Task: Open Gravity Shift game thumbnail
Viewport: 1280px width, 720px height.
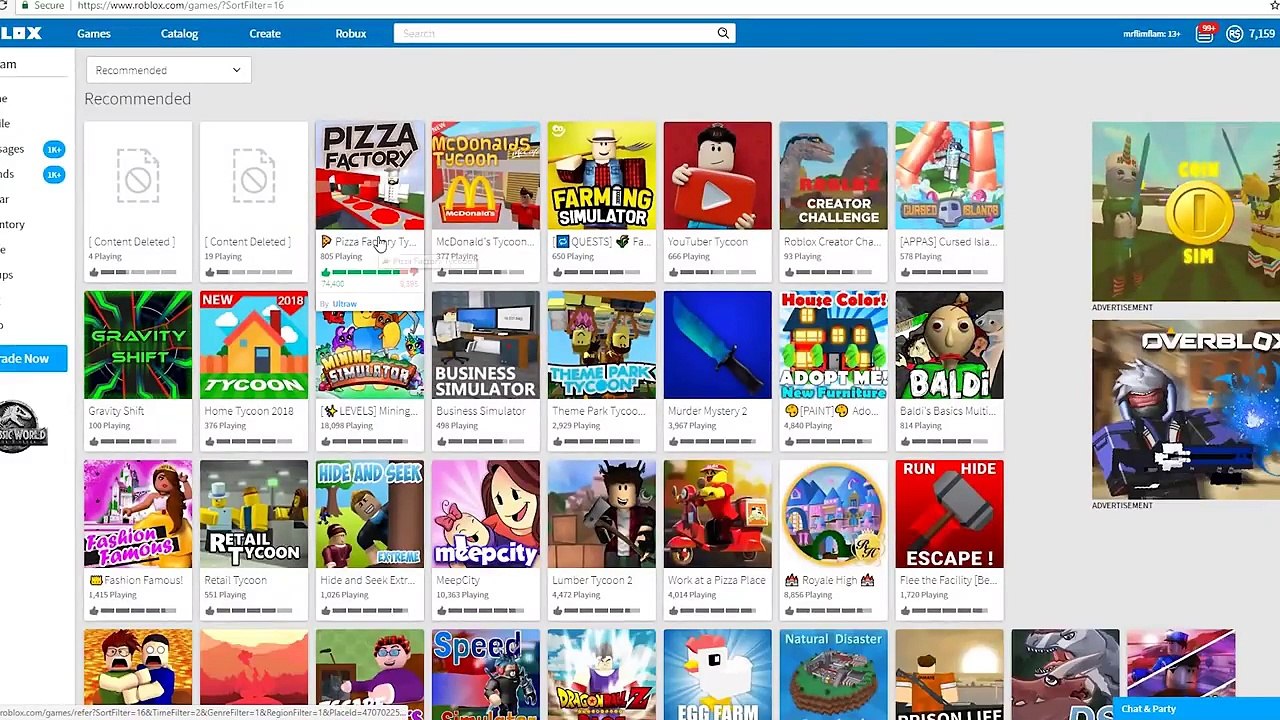Action: pos(138,345)
